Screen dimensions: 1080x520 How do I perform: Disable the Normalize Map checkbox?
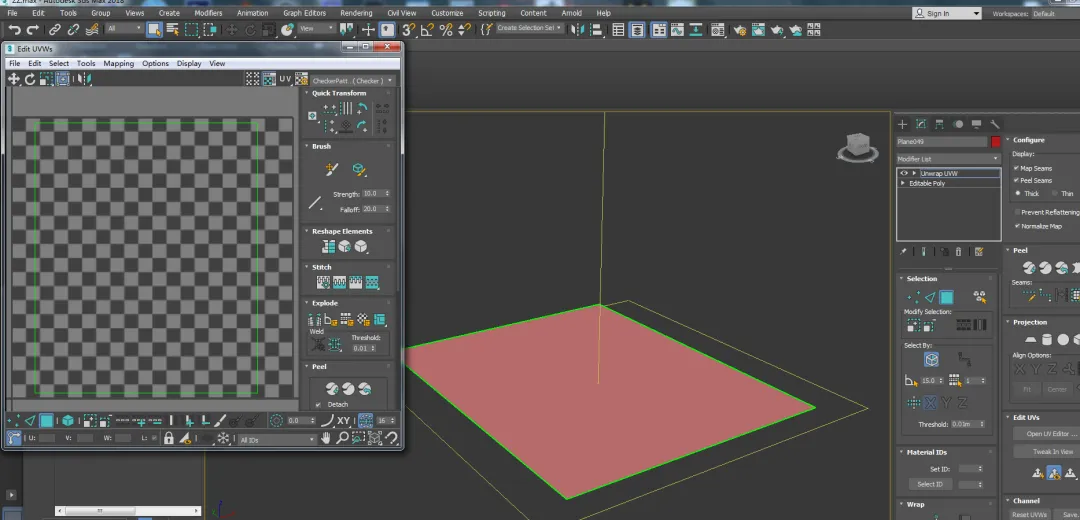tap(1017, 226)
